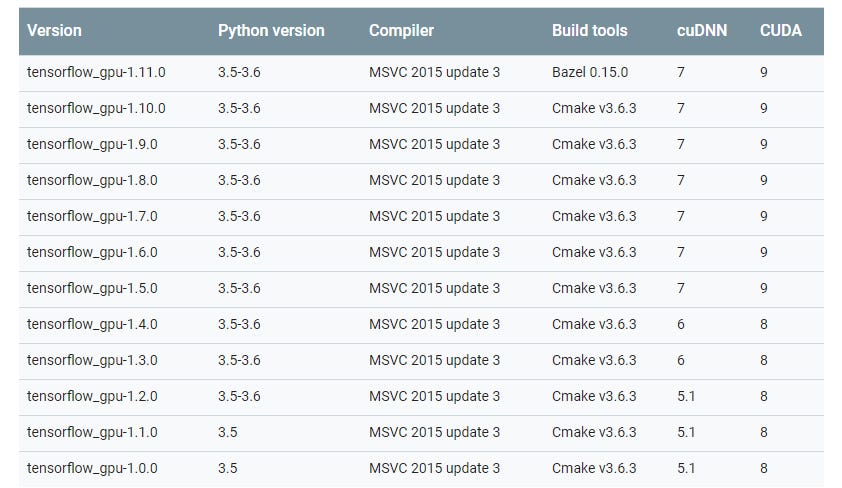Click cuDNN value 5.1 in tensorflow_gpu-1.2.0 row
Screen dimensions: 842x488
(686, 396)
